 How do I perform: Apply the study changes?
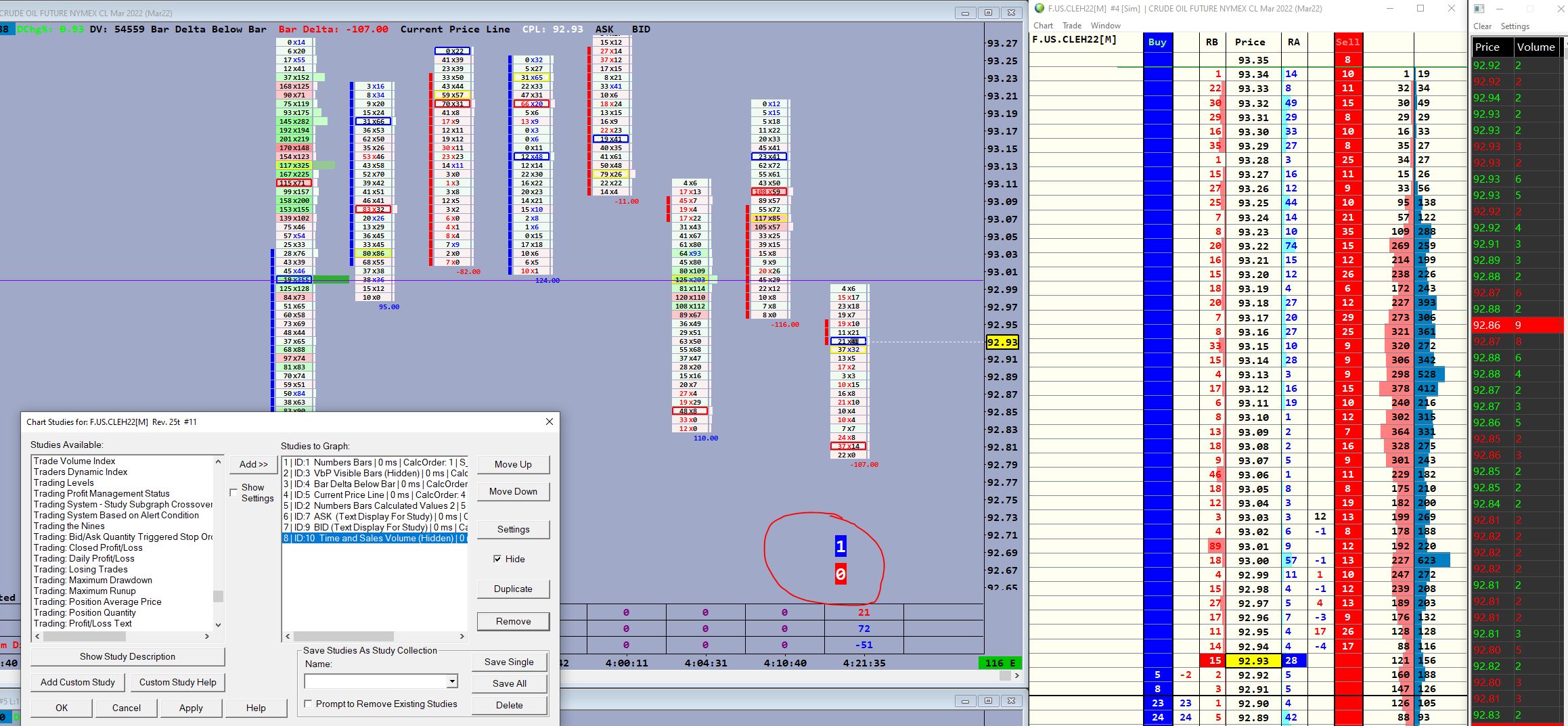191,708
